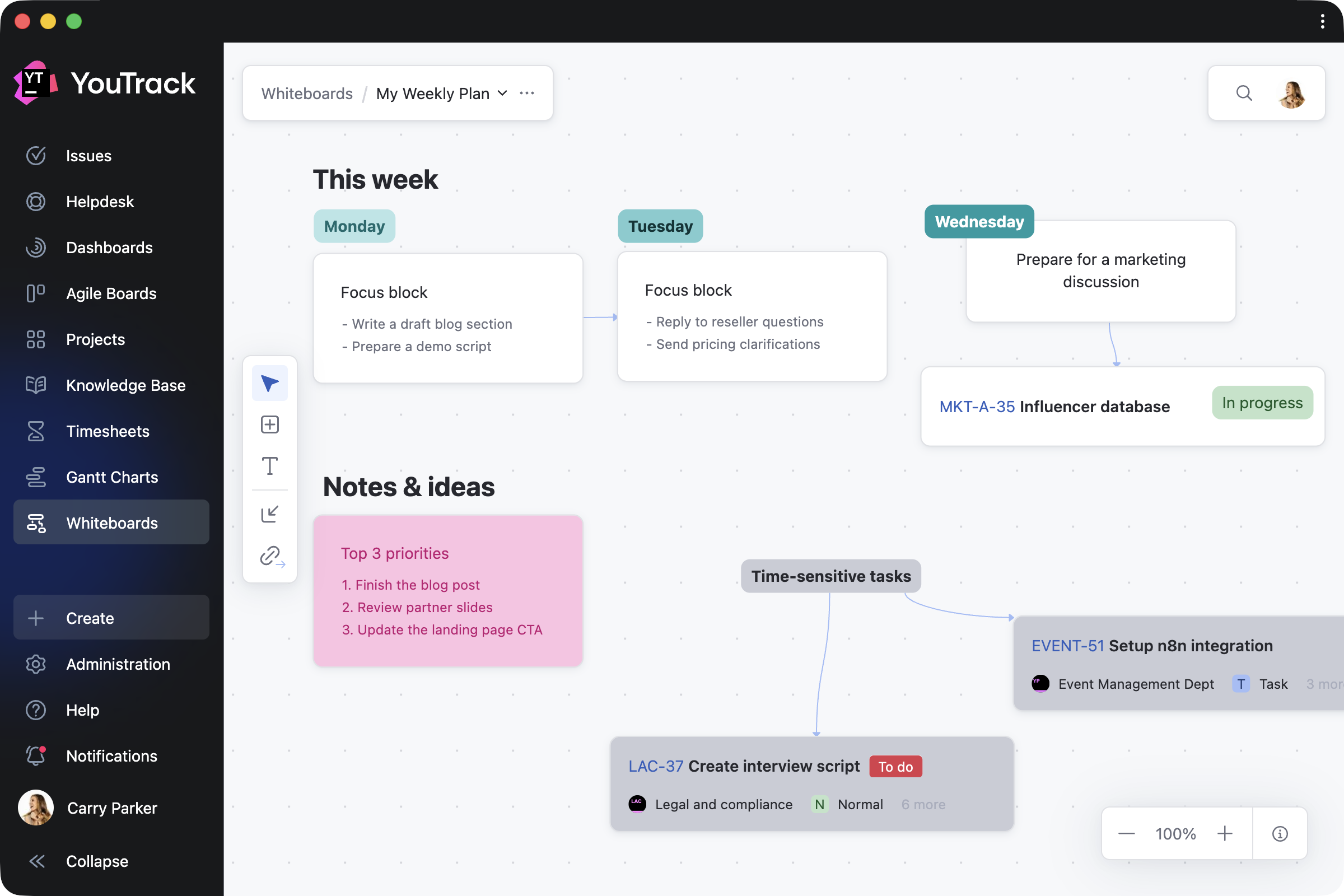The image size is (1344, 896).
Task: Open the window's vertical dots menu
Action: coord(1322,21)
